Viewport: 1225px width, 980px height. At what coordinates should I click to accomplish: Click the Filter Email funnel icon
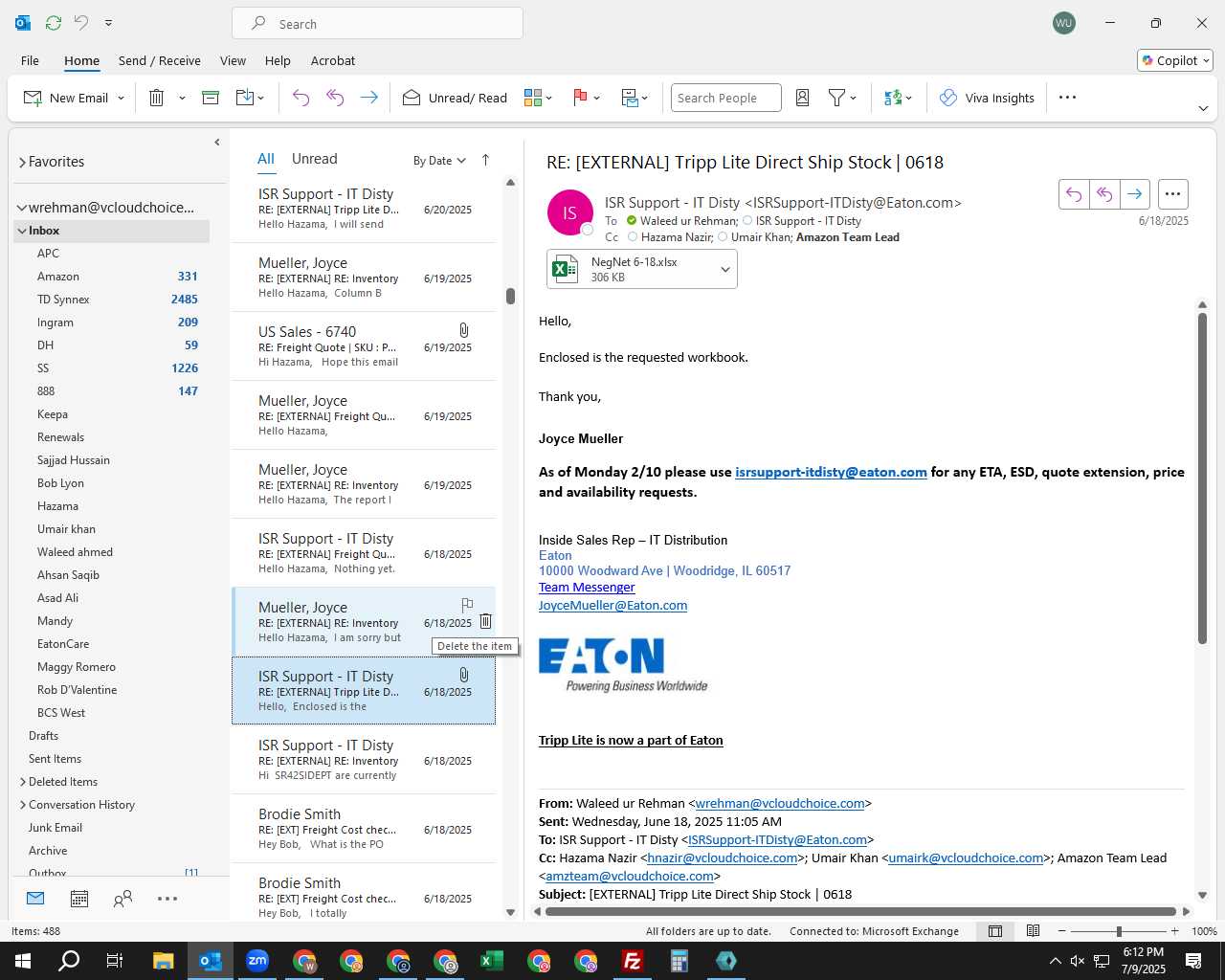pyautogui.click(x=836, y=98)
